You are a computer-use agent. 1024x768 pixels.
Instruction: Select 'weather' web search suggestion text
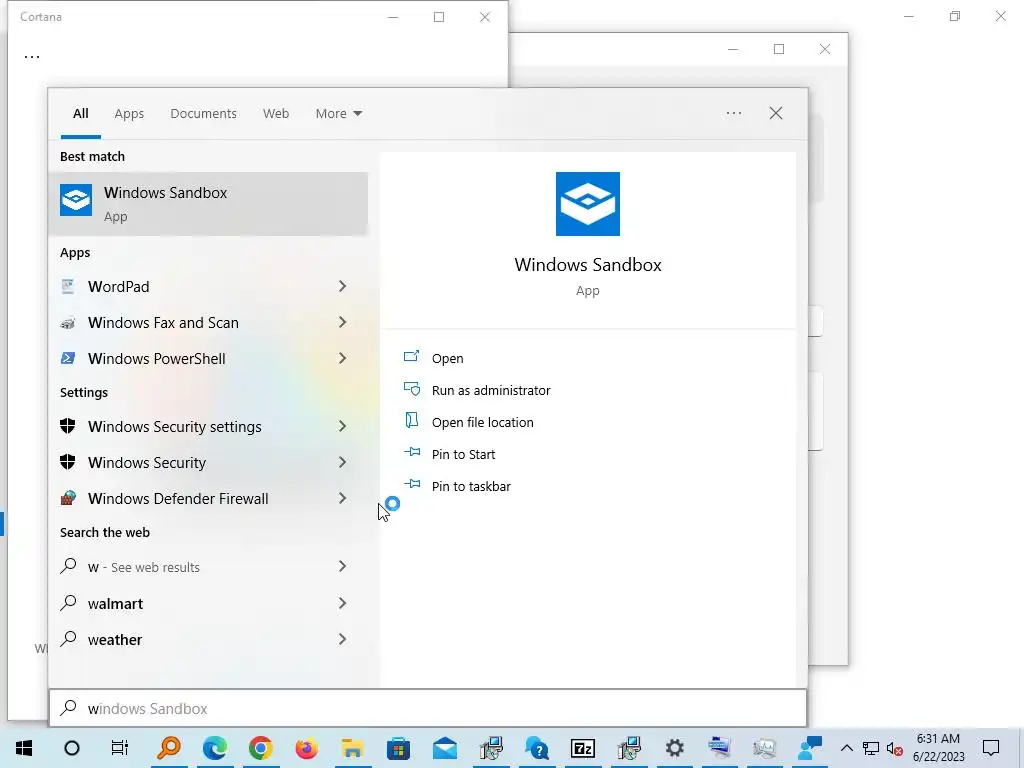[x=115, y=640]
